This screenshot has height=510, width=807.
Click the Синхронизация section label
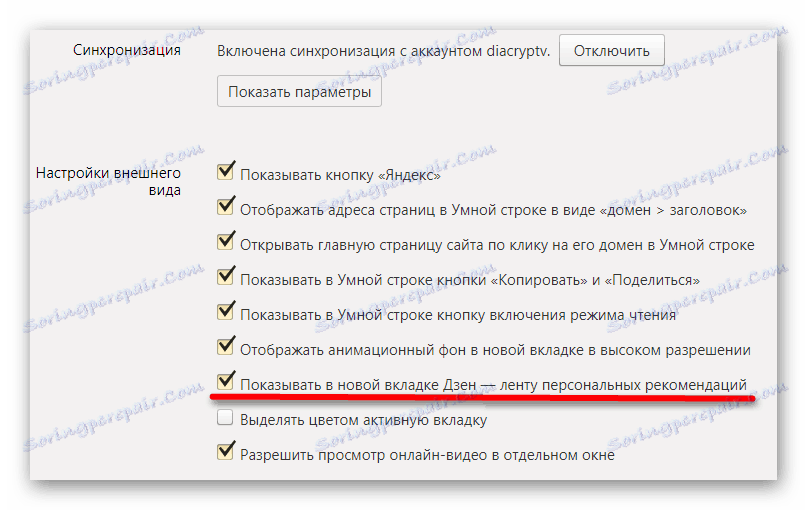pos(127,50)
